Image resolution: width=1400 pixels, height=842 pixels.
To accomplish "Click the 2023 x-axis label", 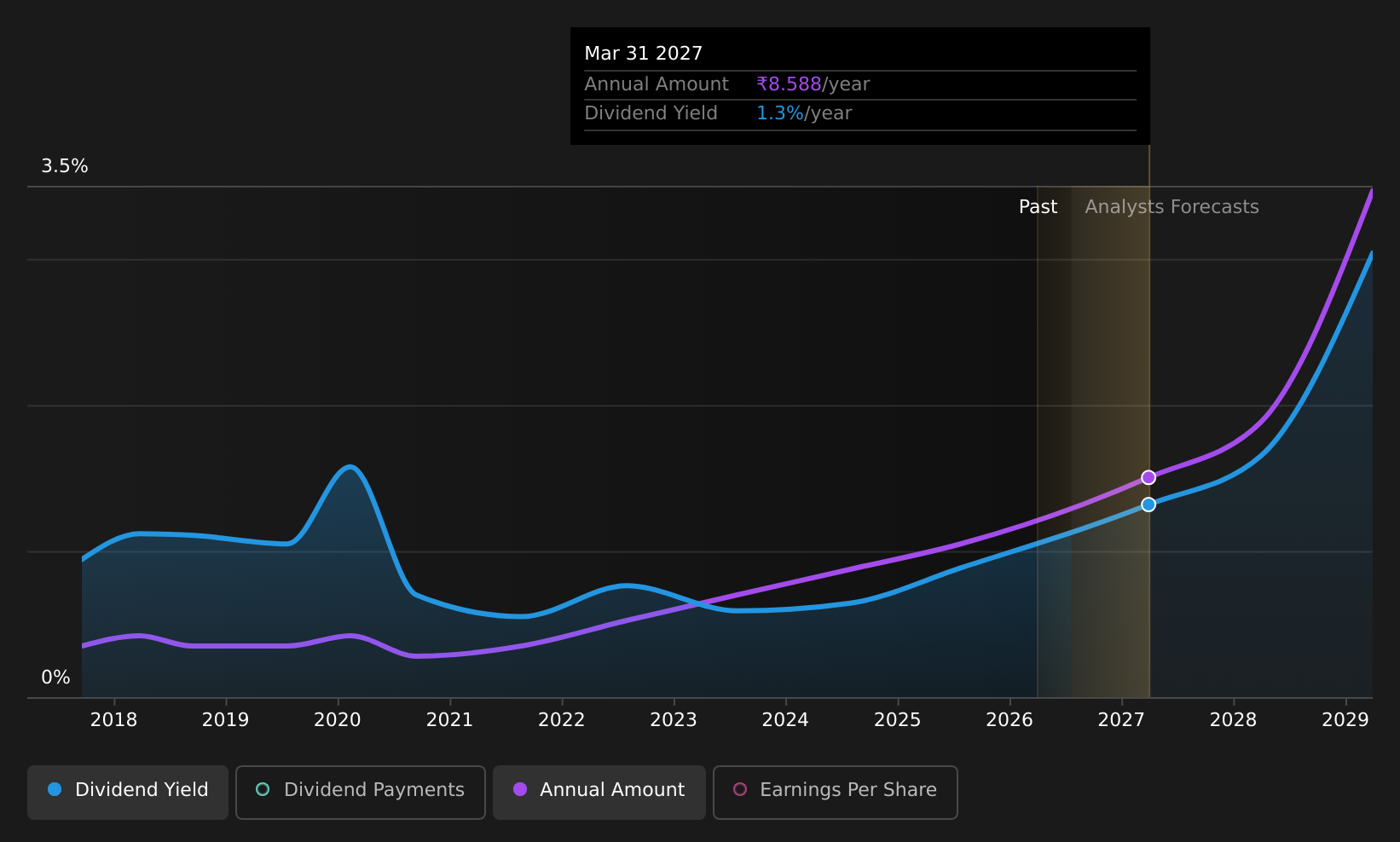I will click(x=674, y=720).
